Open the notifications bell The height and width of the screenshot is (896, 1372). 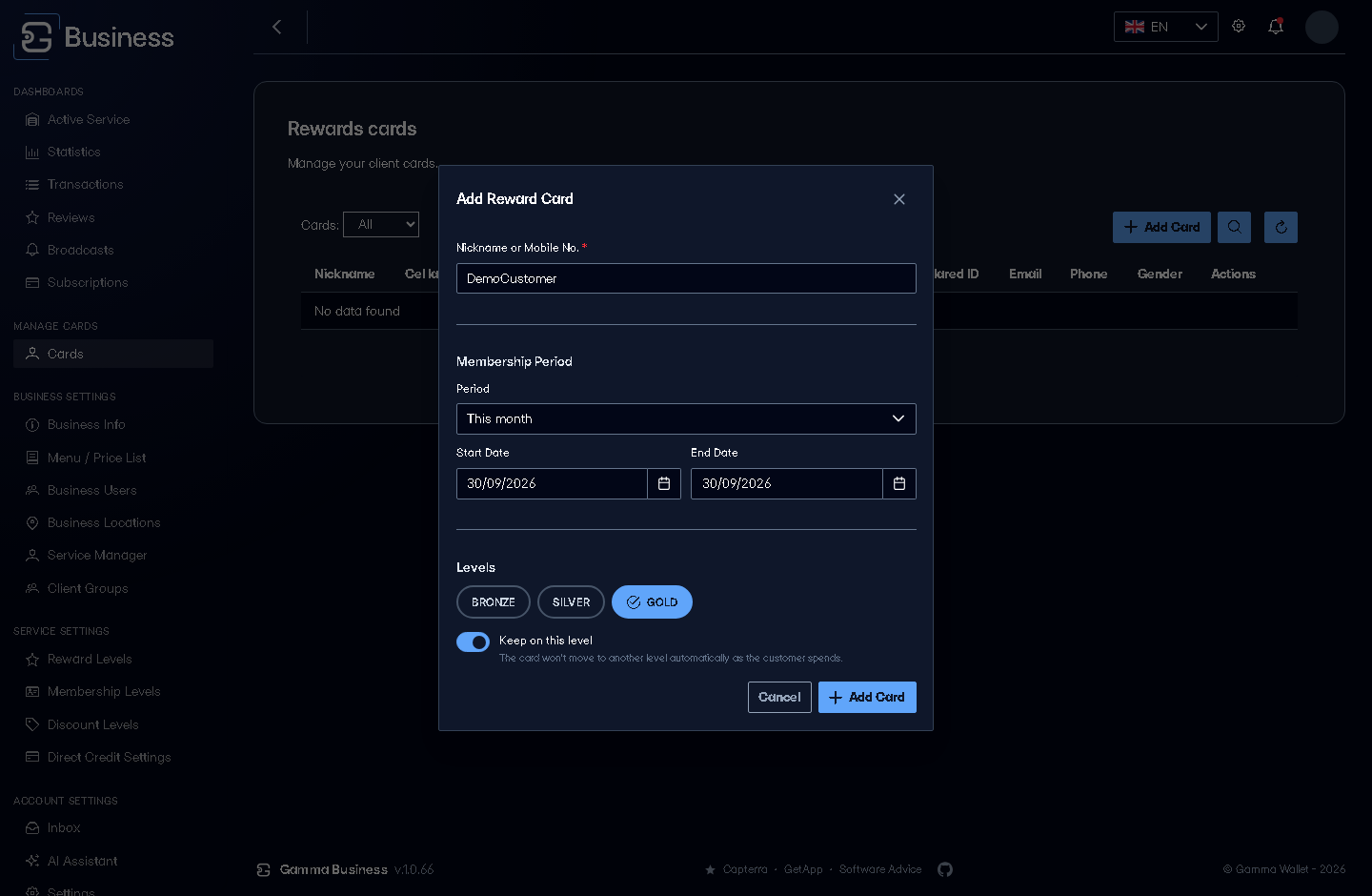(1276, 27)
